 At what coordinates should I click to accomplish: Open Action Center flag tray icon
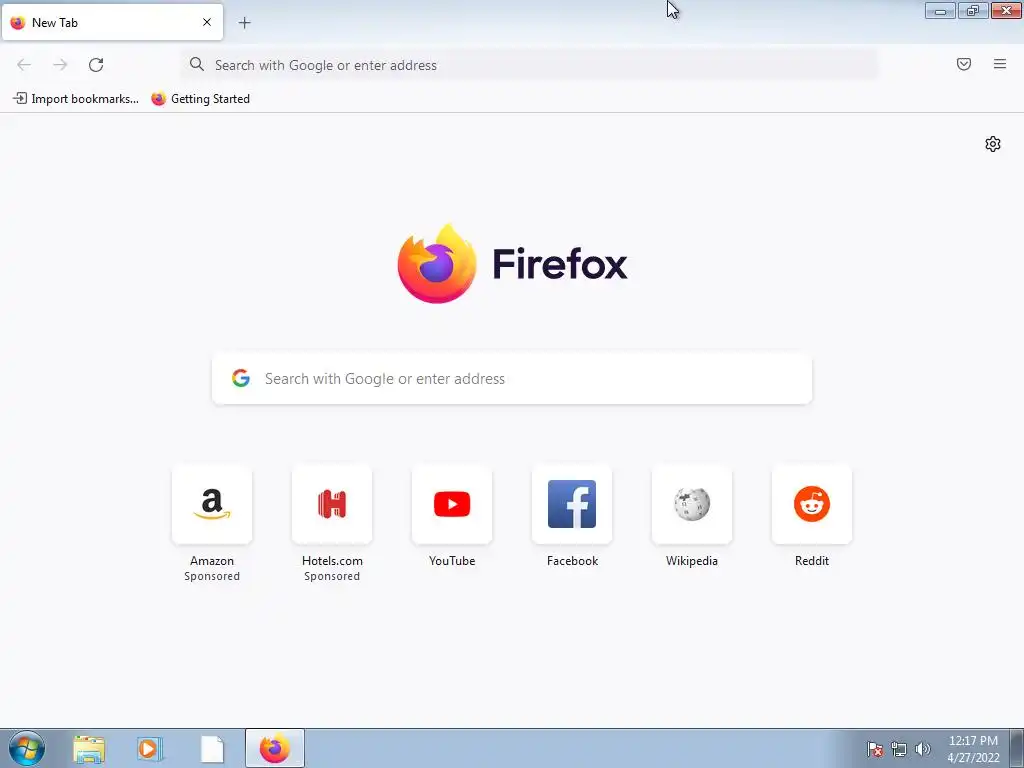[875, 749]
